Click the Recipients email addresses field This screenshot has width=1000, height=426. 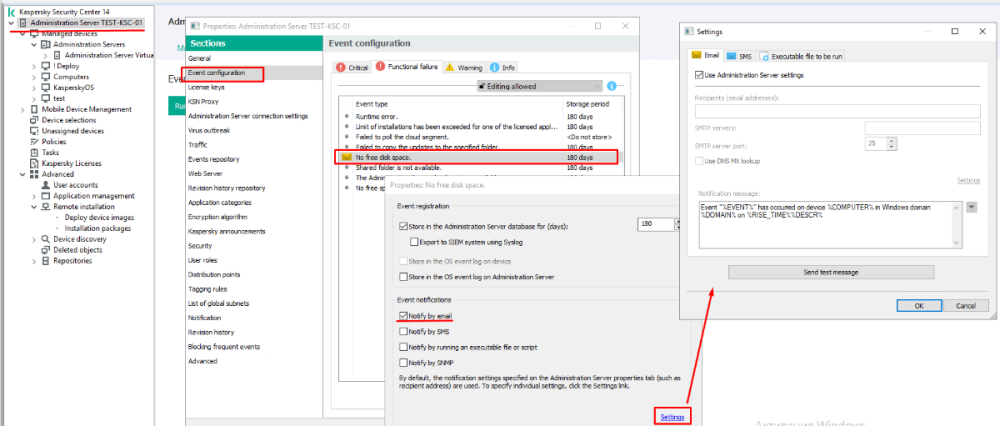pos(837,111)
